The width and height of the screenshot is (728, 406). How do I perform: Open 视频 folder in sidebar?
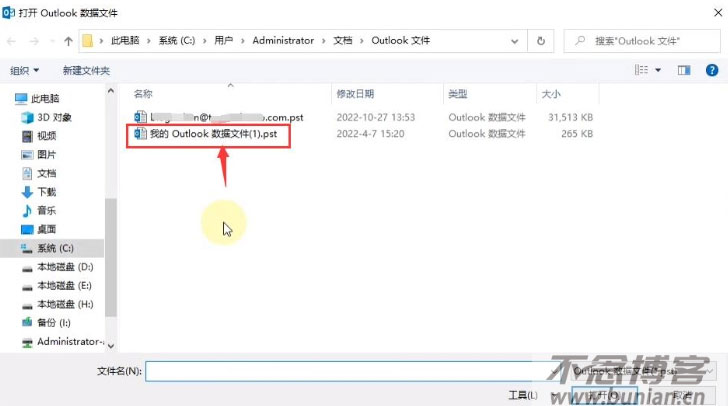tap(46, 136)
